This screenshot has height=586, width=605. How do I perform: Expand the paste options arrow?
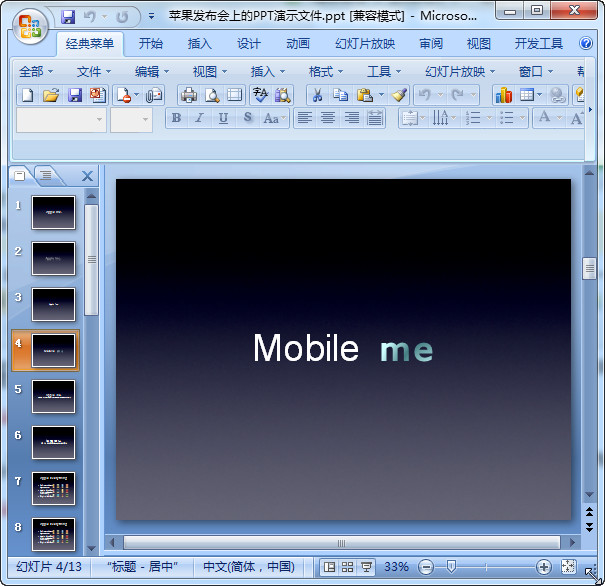click(381, 95)
